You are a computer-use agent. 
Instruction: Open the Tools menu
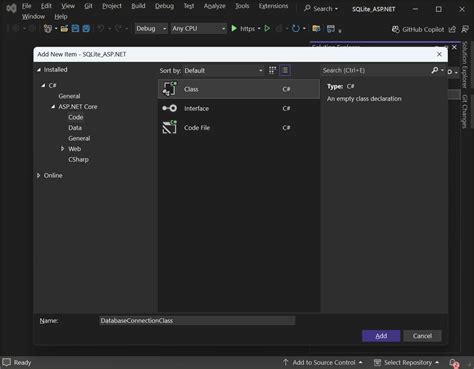[242, 6]
